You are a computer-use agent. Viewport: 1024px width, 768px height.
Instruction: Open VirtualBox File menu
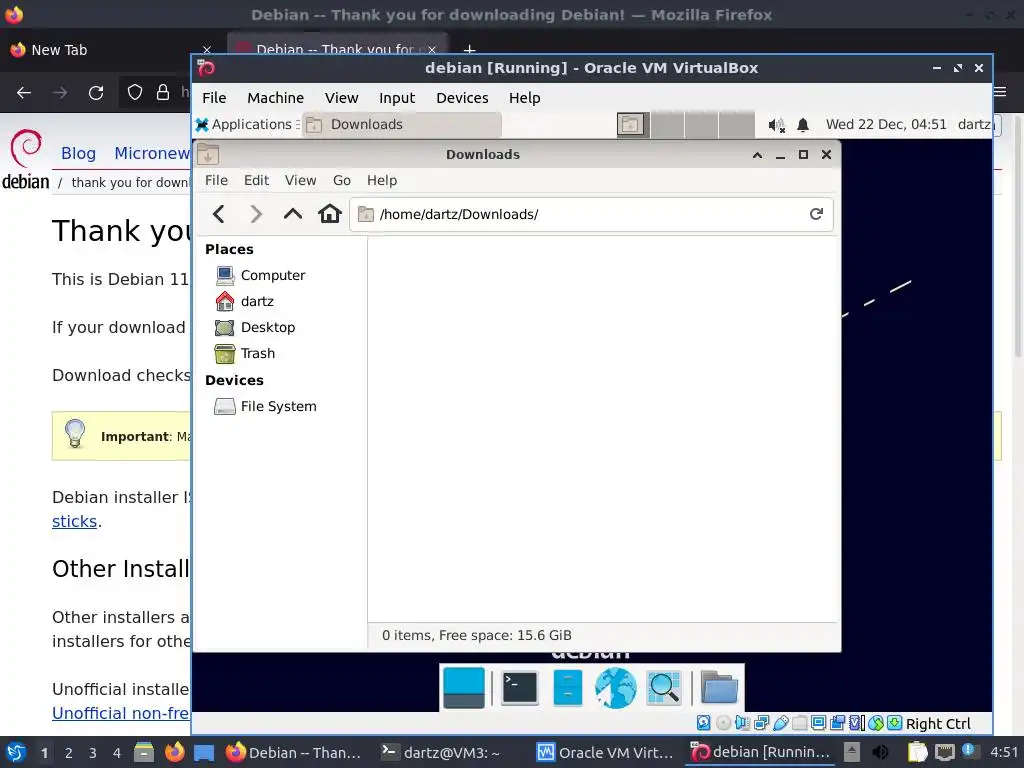click(214, 98)
